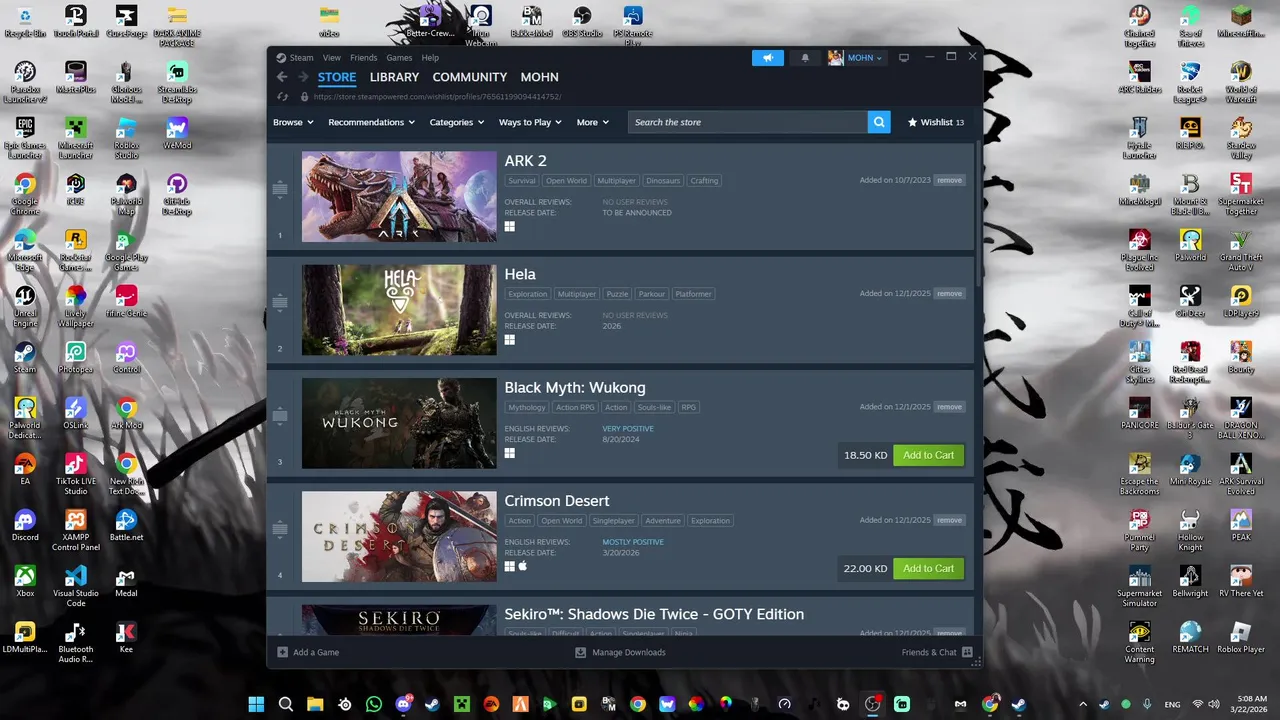Open the Help menu in Steam
The width and height of the screenshot is (1280, 720).
pyautogui.click(x=430, y=58)
